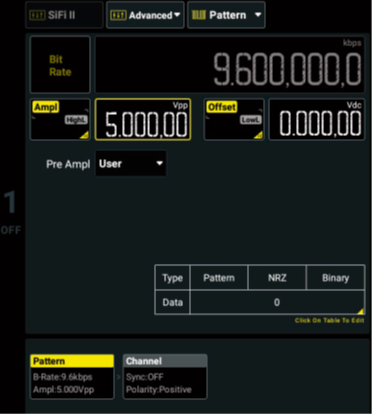
Task: Expand the Pre Ampl User dropdown
Action: (x=131, y=164)
